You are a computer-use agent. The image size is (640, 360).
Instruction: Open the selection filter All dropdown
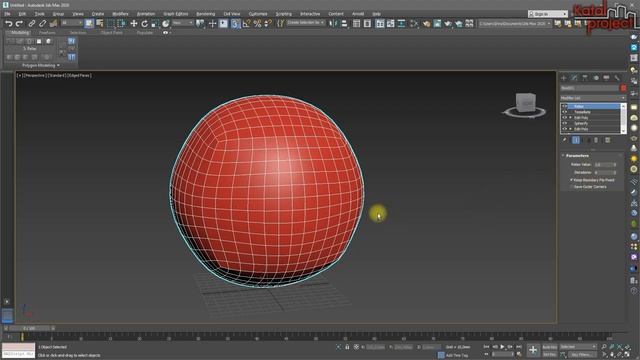(71, 23)
